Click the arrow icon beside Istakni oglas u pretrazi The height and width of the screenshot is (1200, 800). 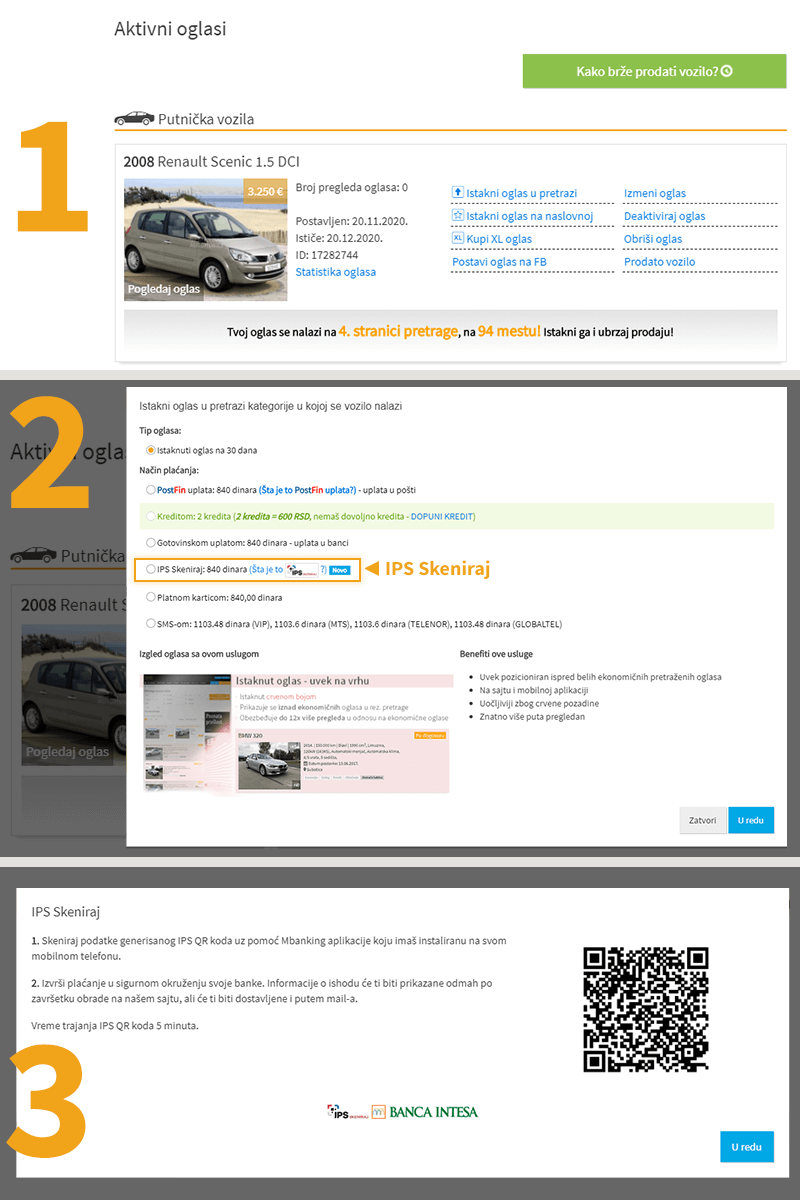[458, 193]
